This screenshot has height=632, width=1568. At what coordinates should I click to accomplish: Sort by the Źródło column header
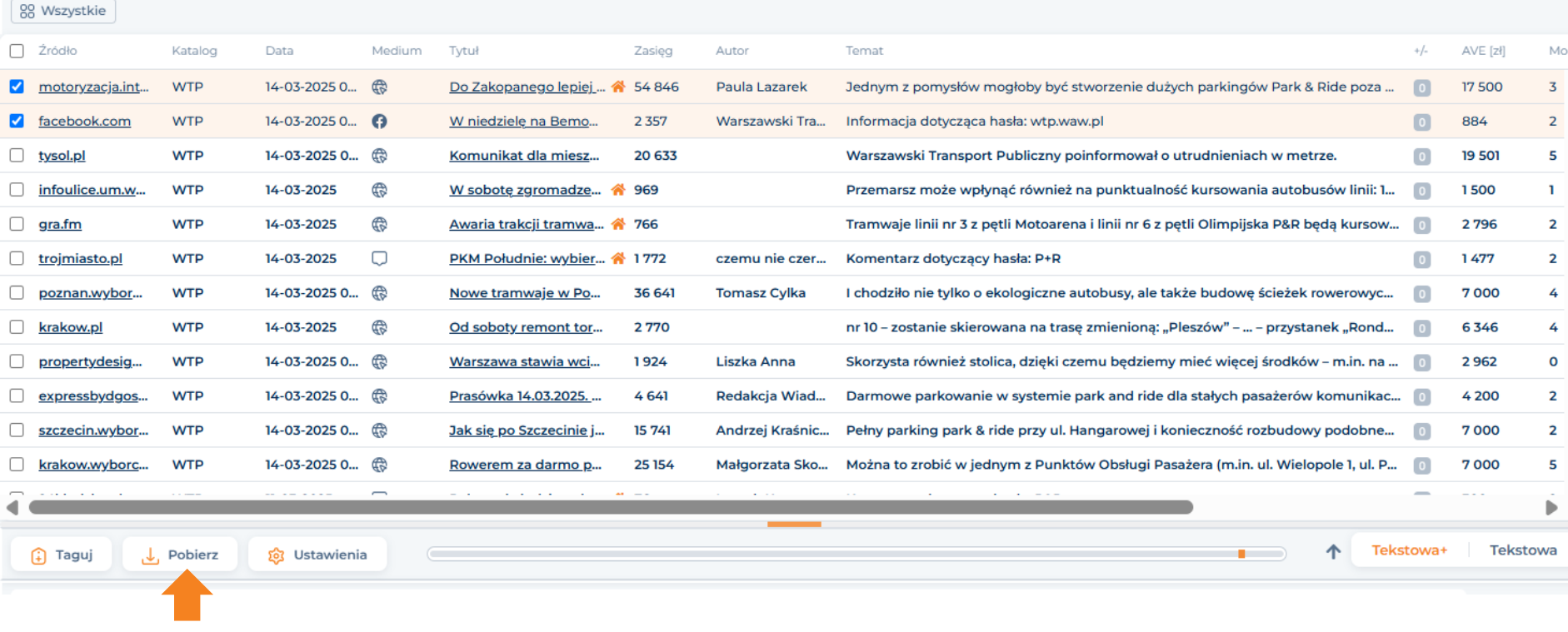pos(57,51)
